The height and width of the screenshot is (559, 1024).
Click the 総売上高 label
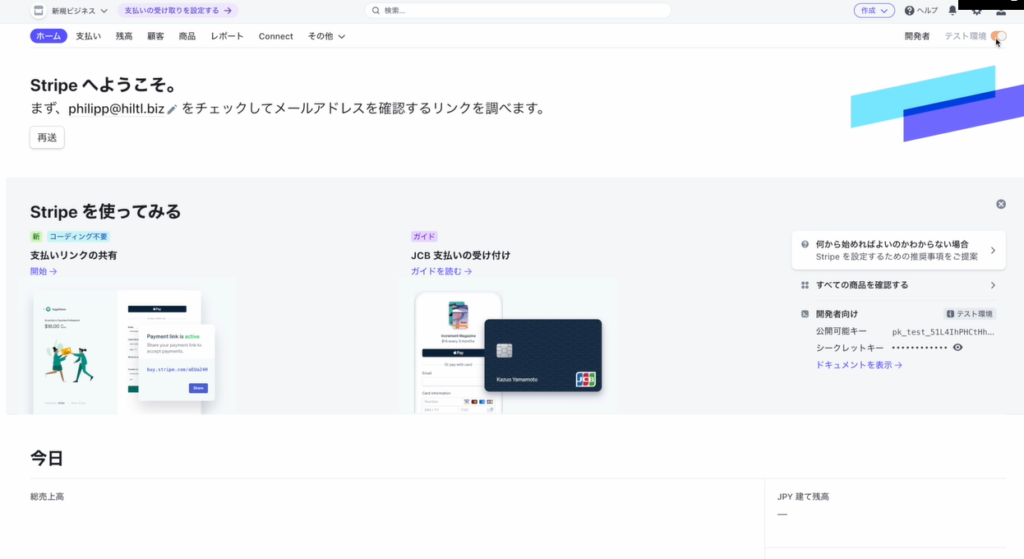coord(47,497)
